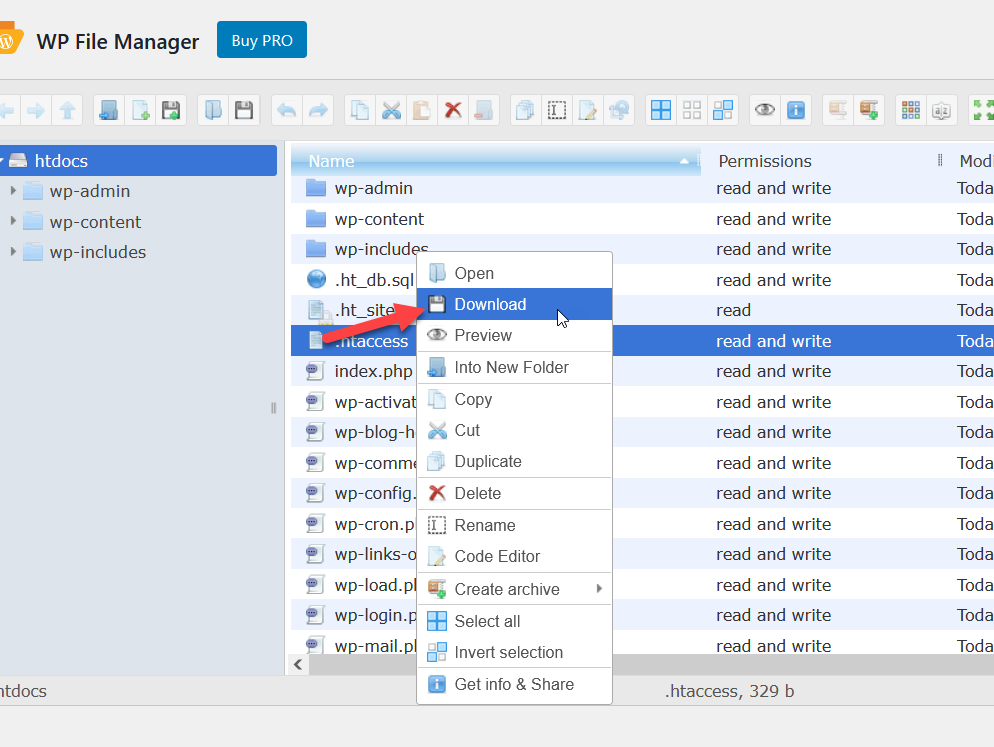This screenshot has height=747, width=994.
Task: Click the Permissions column header
Action: point(822,161)
